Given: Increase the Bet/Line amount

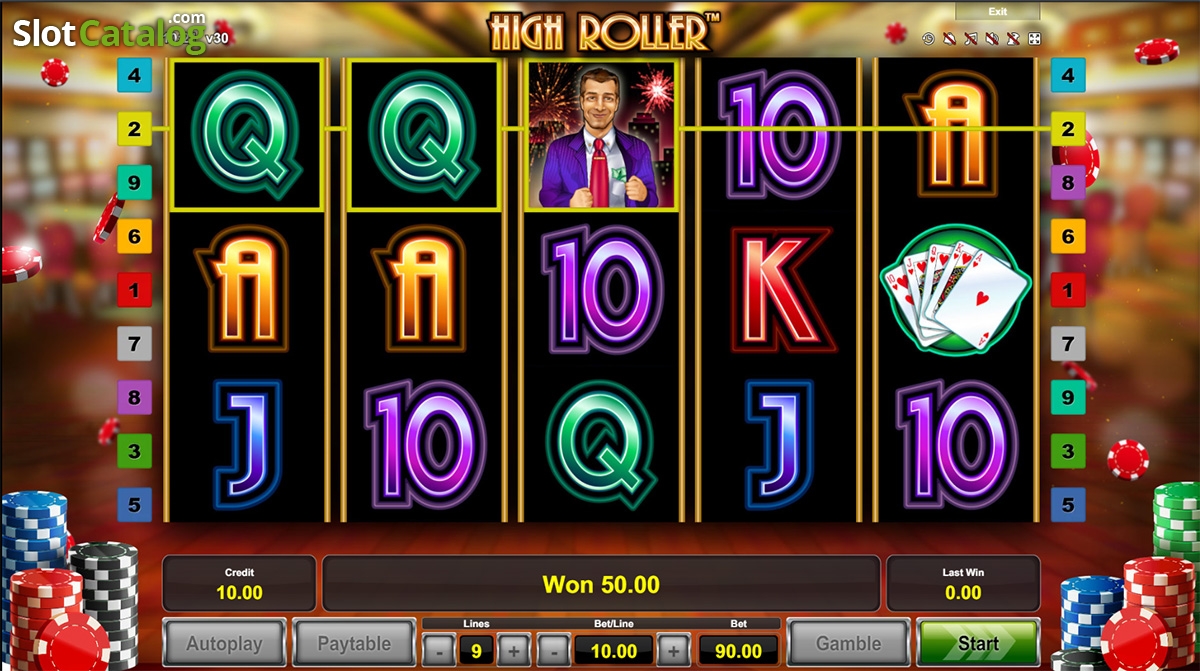Looking at the screenshot, I should (x=674, y=650).
